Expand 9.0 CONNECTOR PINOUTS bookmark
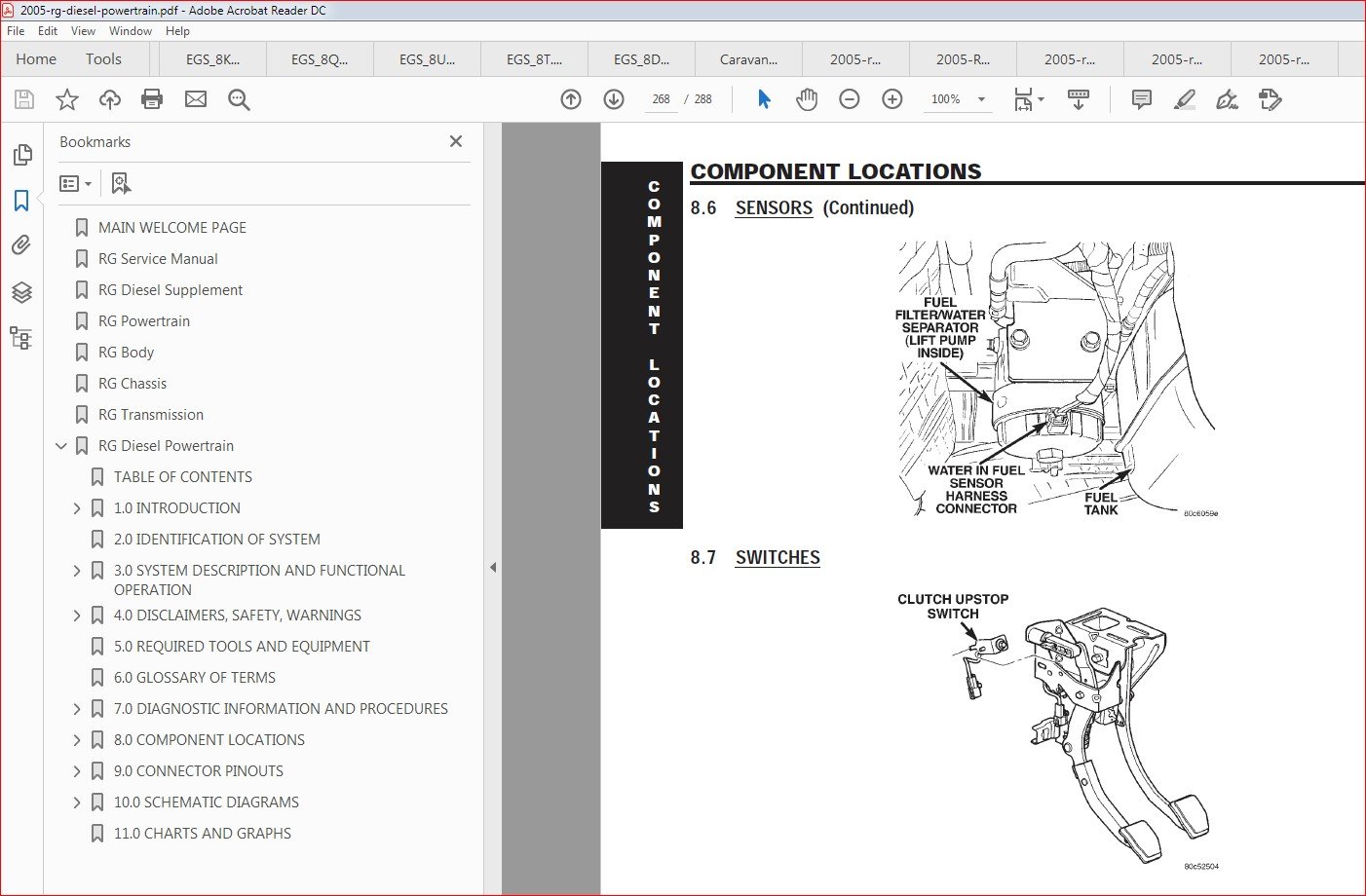The height and width of the screenshot is (896, 1366). 77,771
